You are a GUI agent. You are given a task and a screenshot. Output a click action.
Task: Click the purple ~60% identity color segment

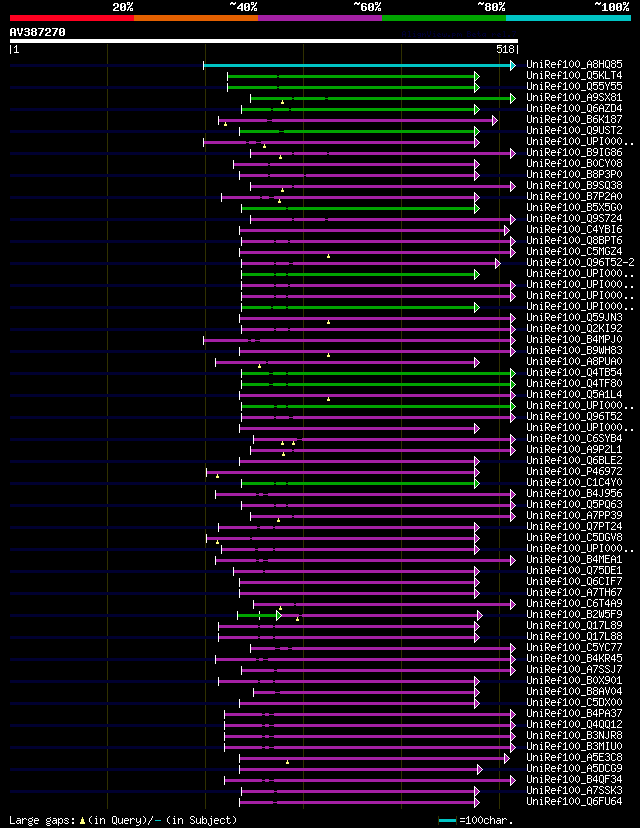(320, 18)
